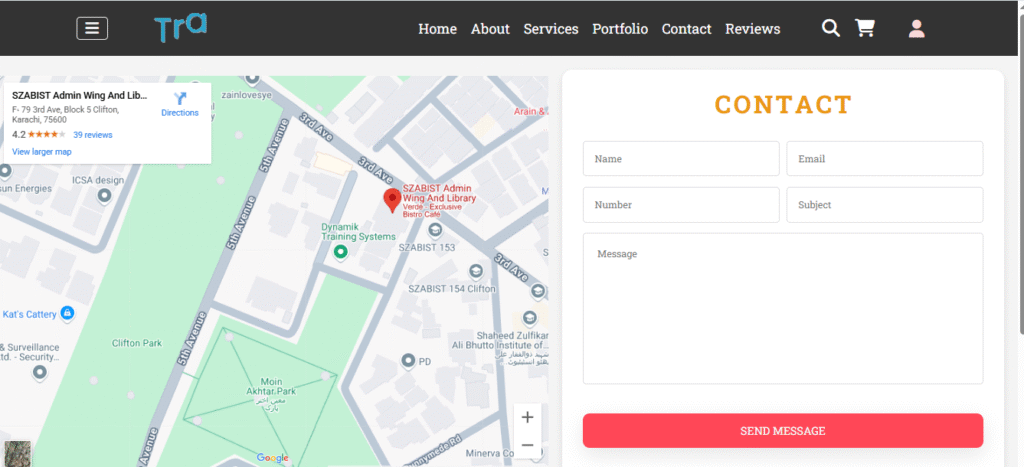This screenshot has width=1024, height=467.
Task: Focus the Number input field
Action: [x=681, y=204]
